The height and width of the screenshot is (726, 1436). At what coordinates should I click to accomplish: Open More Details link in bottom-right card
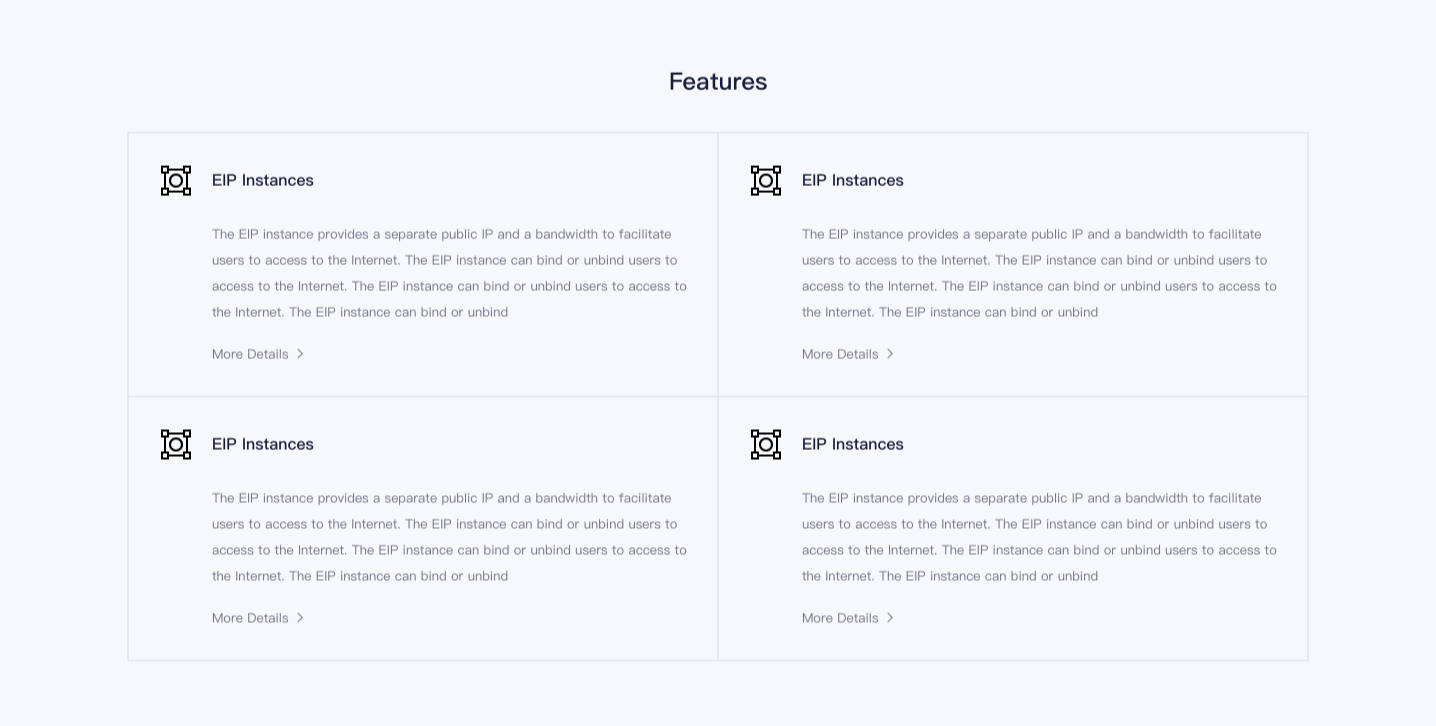pyautogui.click(x=840, y=618)
